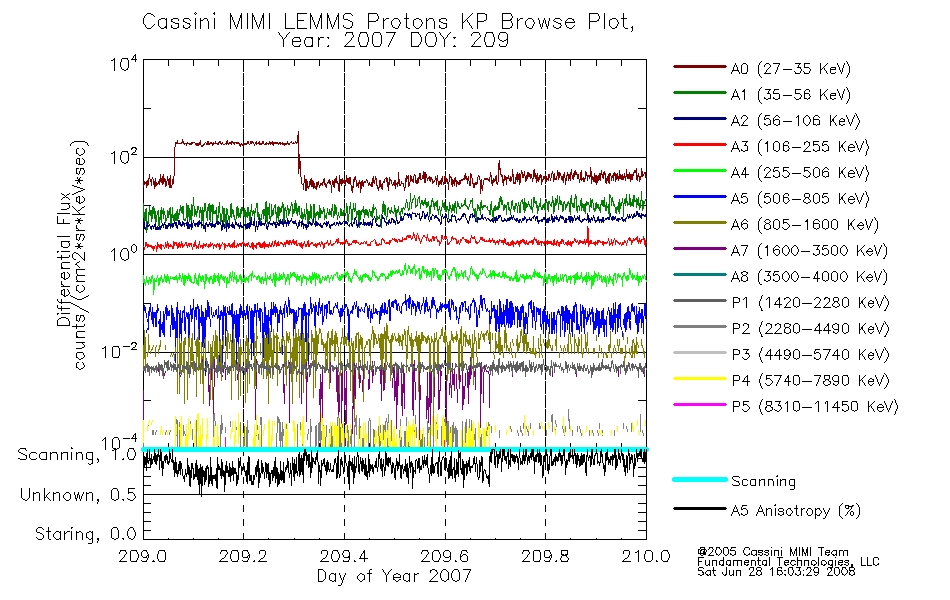Click the A2 (56-106 KeV) legend label

(795, 121)
